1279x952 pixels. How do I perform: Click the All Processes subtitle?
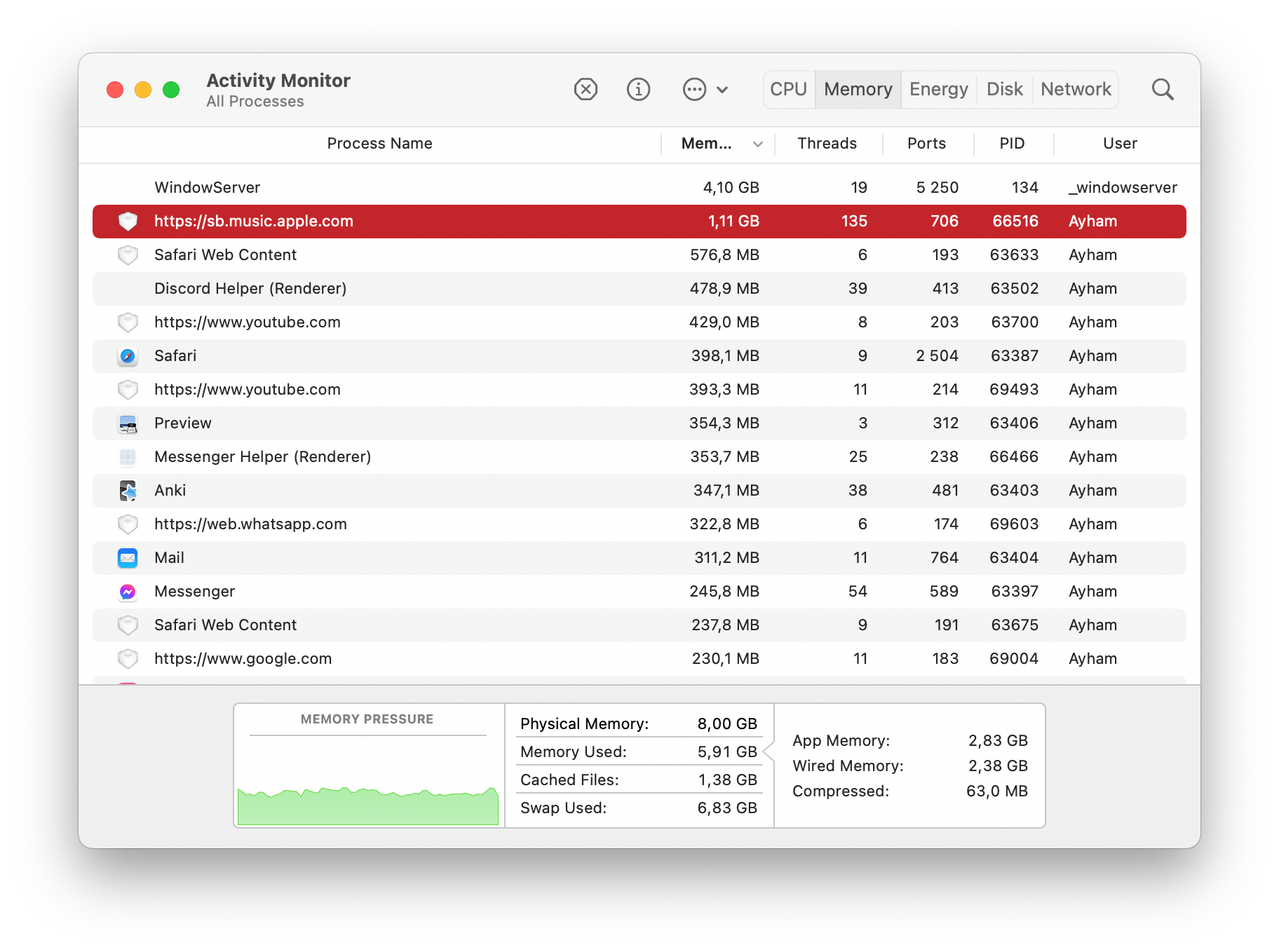pos(255,102)
